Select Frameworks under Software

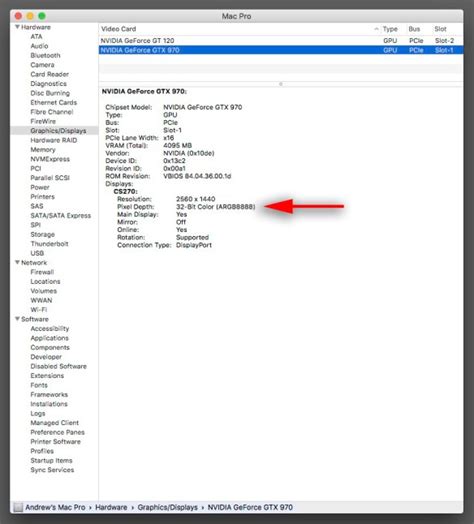click(49, 394)
